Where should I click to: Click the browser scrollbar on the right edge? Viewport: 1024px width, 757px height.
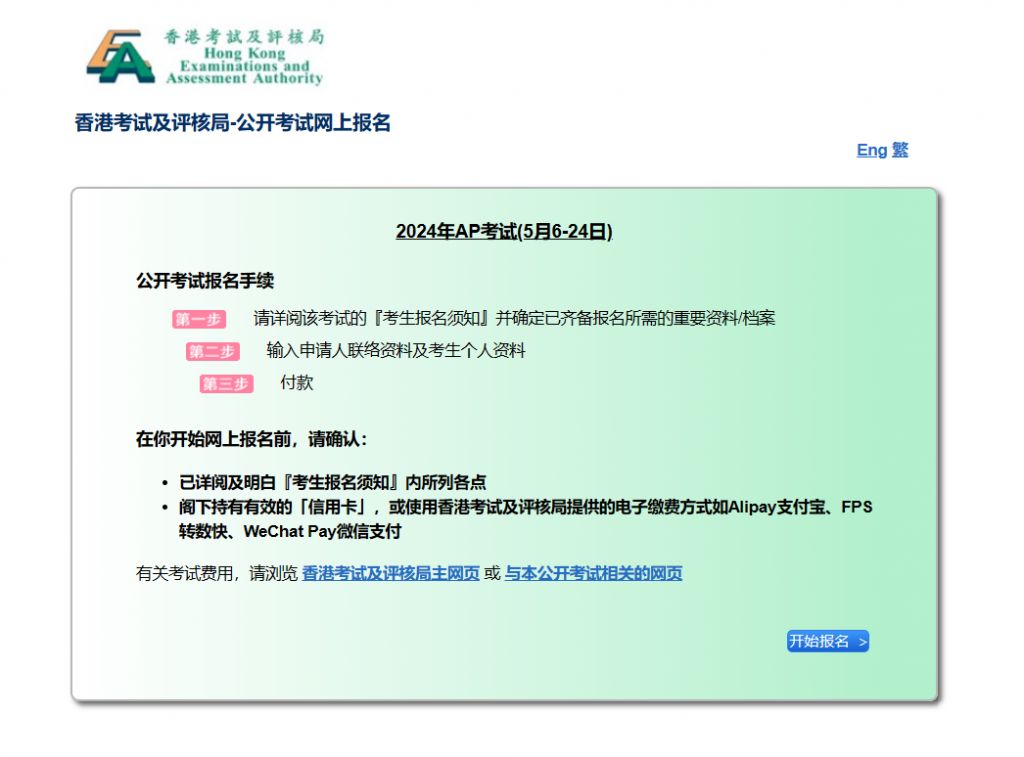point(1018,378)
